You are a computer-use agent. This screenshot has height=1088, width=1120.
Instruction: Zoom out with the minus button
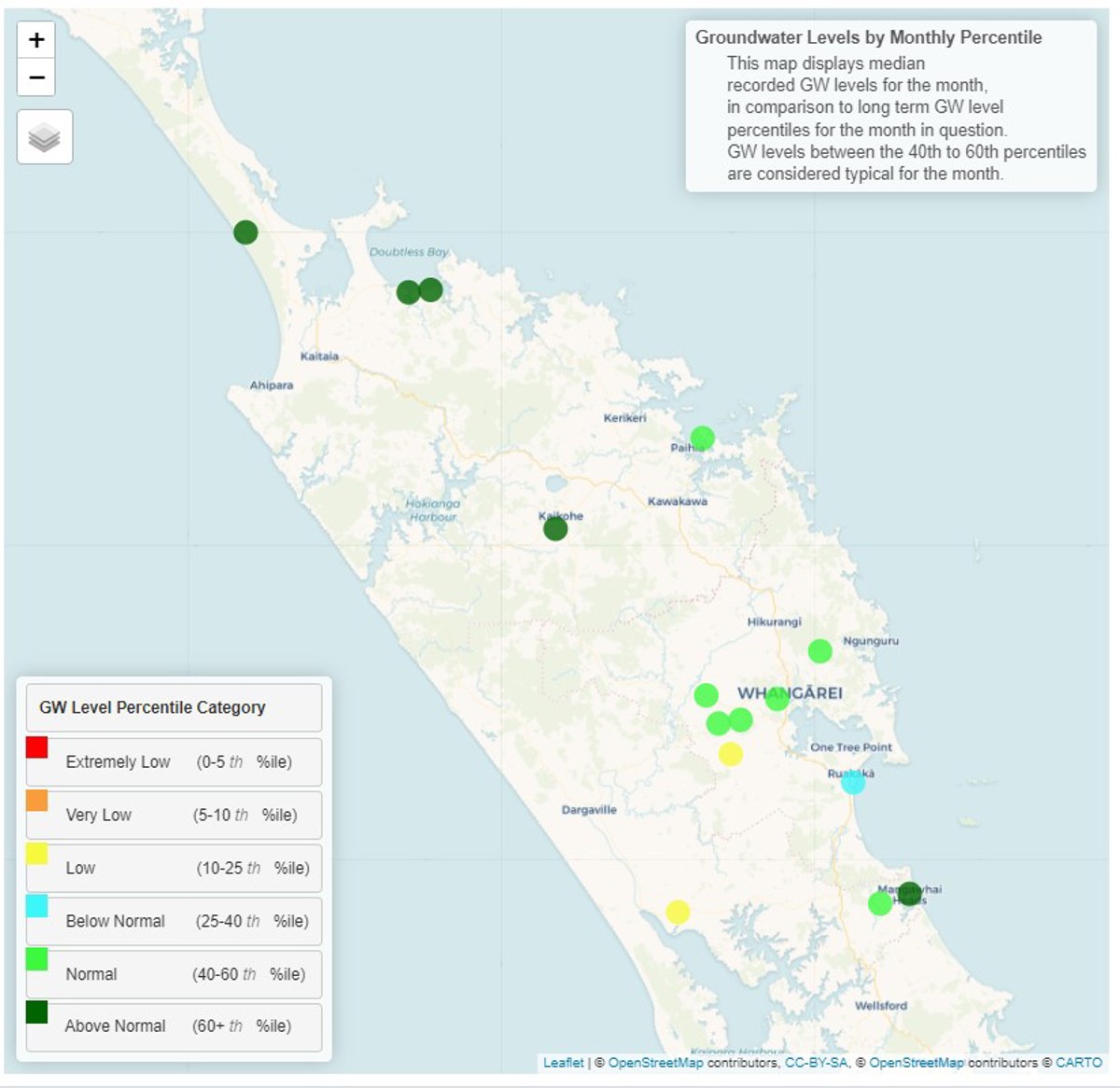coord(36,77)
